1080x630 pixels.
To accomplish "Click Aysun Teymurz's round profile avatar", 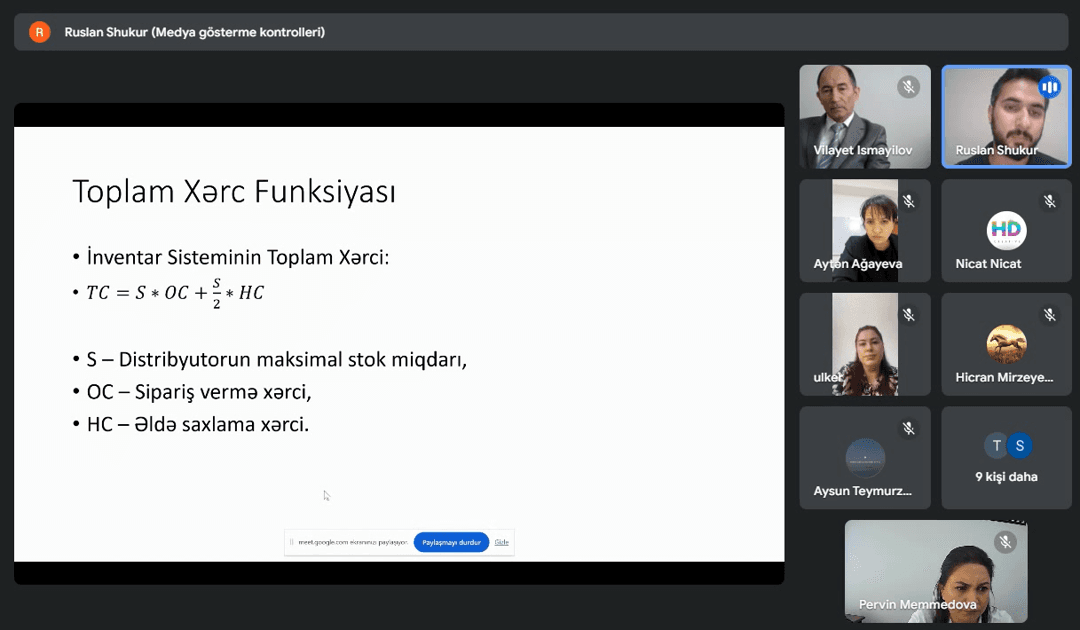I will coord(865,458).
